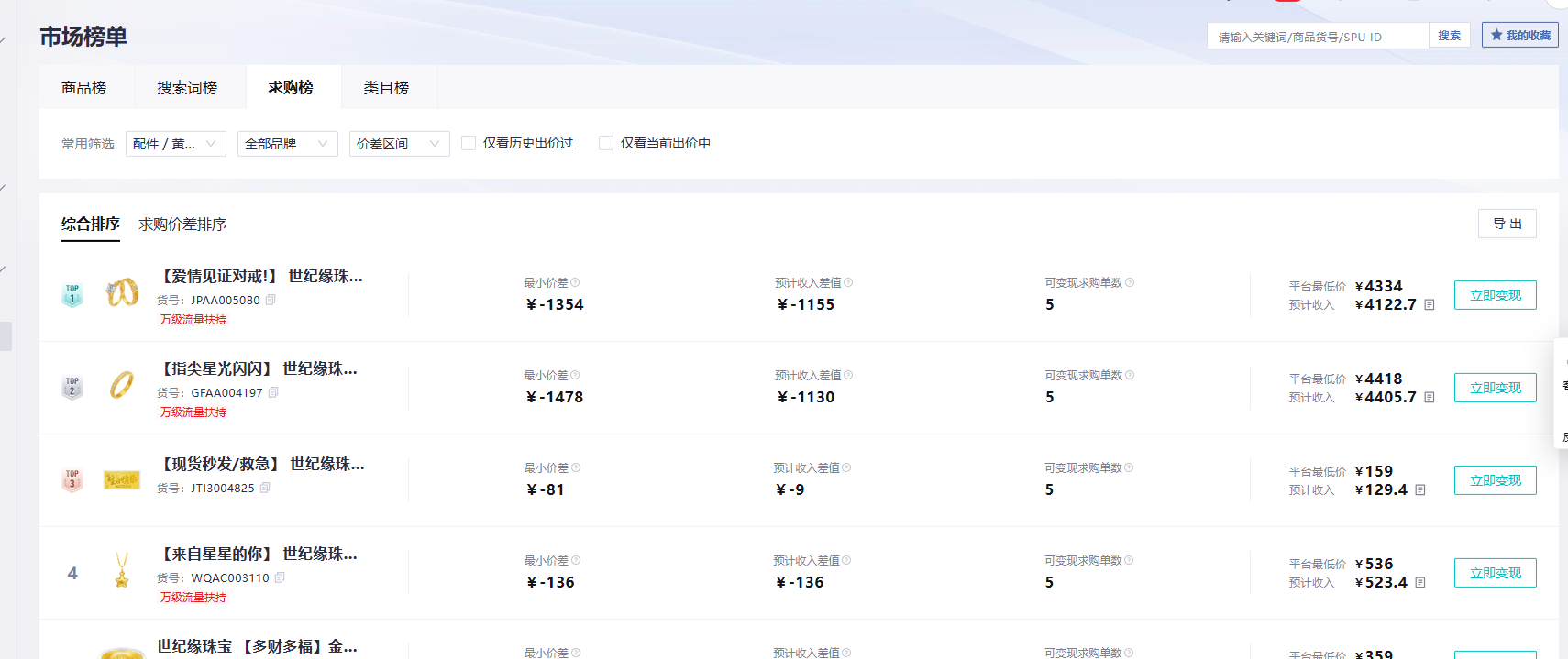The height and width of the screenshot is (659, 1568).
Task: Copy product code JPAA005080 via copy icon
Action: 271,300
